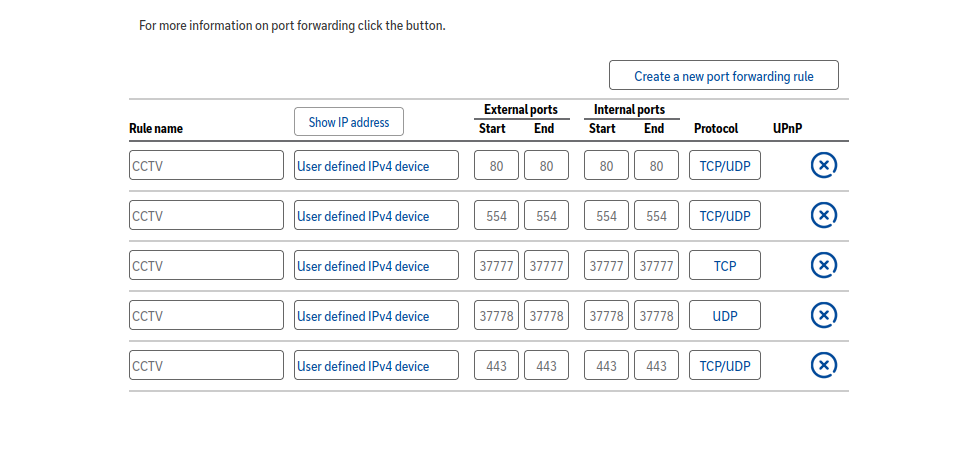Open device dropdown for port 37778 rule
The image size is (967, 471).
pos(376,316)
